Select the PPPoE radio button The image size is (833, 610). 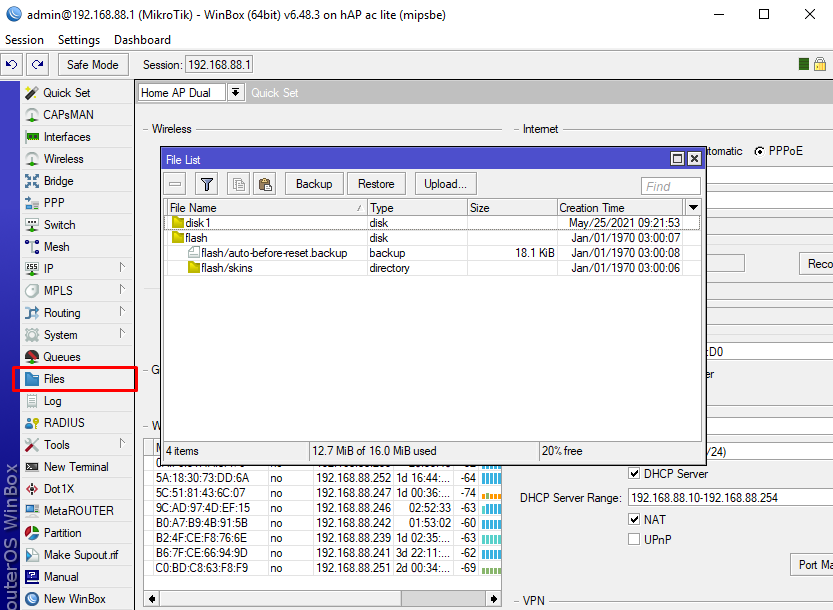[760, 151]
